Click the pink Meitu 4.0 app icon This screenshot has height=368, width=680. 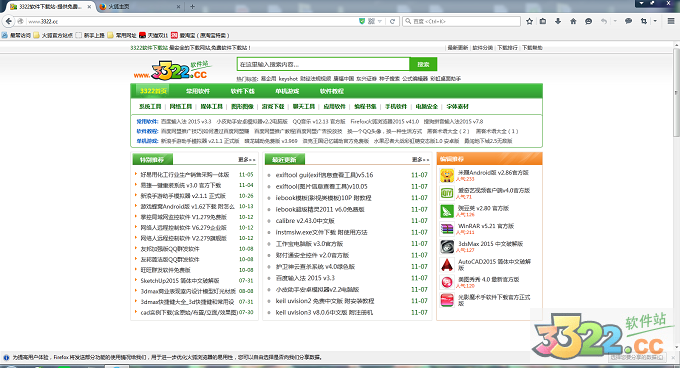pos(447,282)
